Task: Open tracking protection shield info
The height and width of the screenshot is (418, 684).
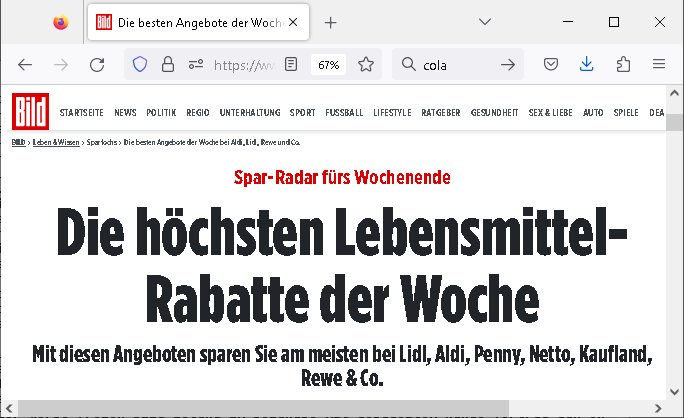Action: click(140, 65)
